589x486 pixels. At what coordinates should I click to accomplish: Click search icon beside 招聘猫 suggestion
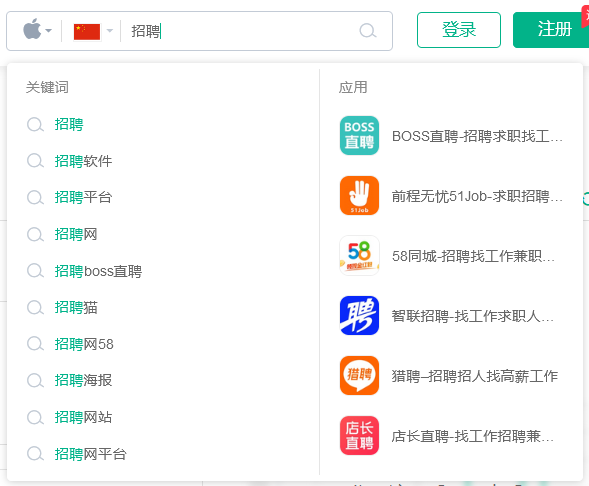click(x=35, y=307)
